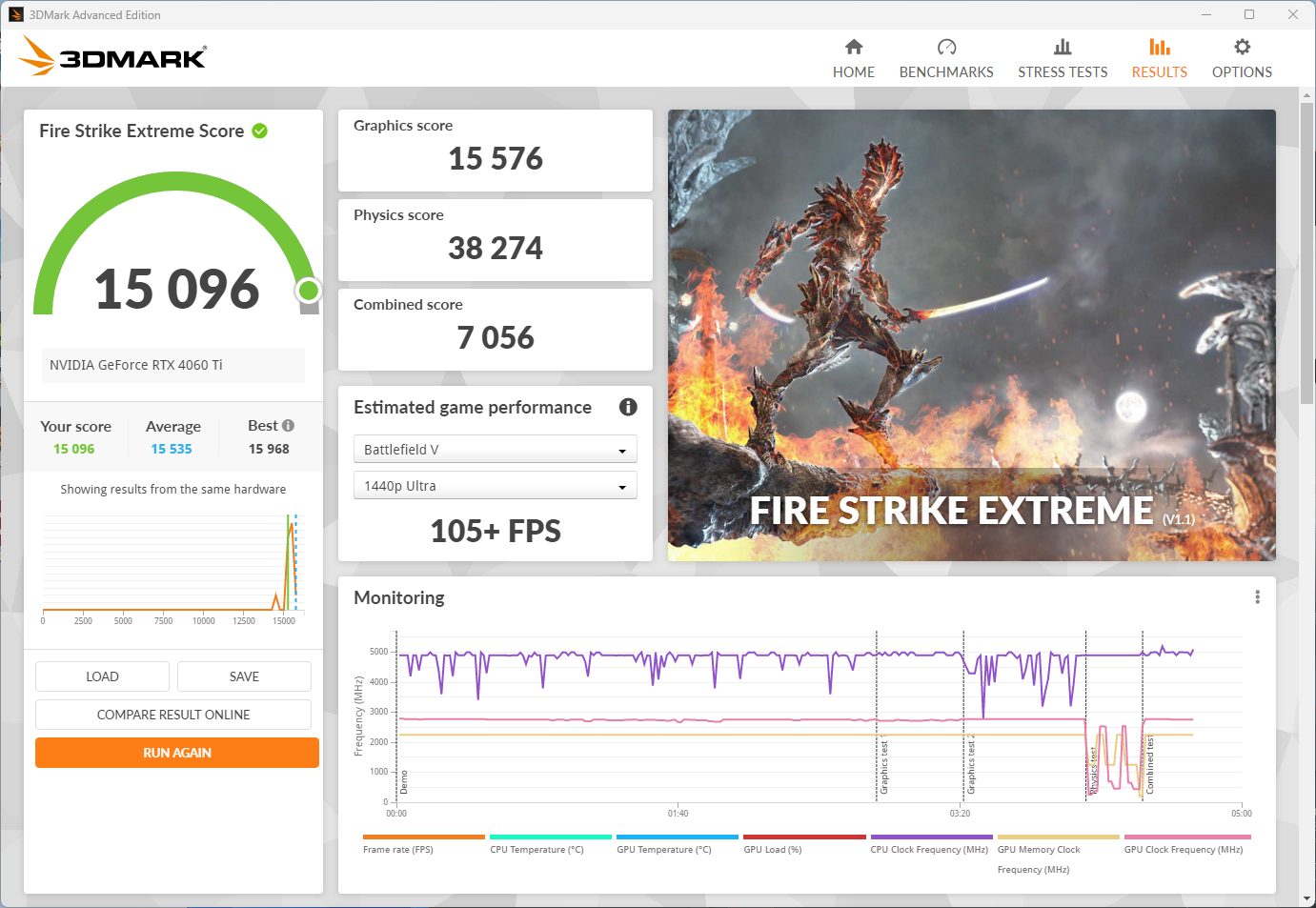Click the Best score 15 968
Image resolution: width=1316 pixels, height=908 pixels.
(x=269, y=449)
